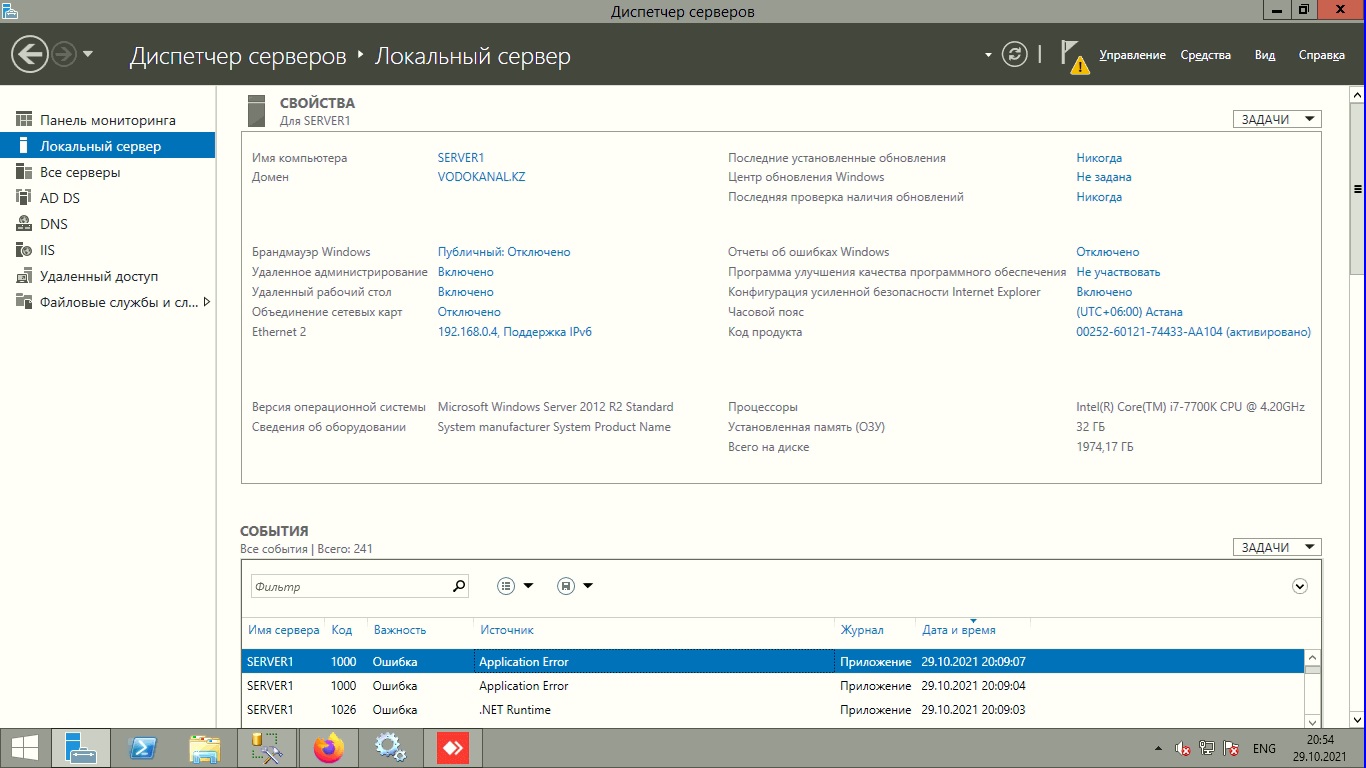The width and height of the screenshot is (1366, 768).
Task: Open the save query dropdown button
Action: coord(574,586)
